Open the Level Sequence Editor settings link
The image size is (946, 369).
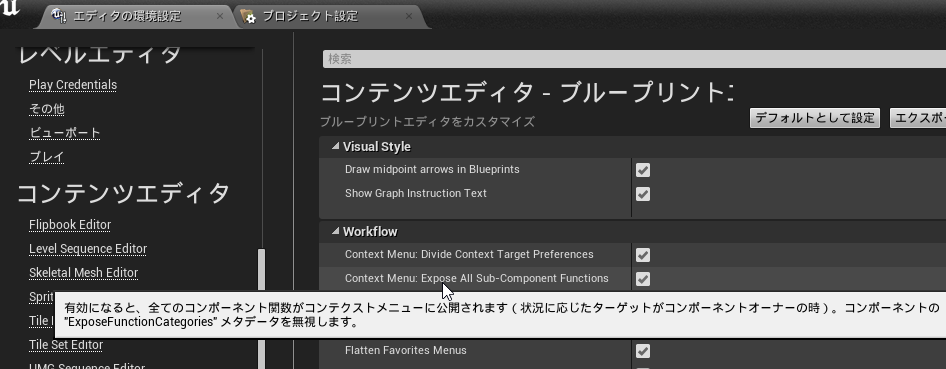[88, 249]
